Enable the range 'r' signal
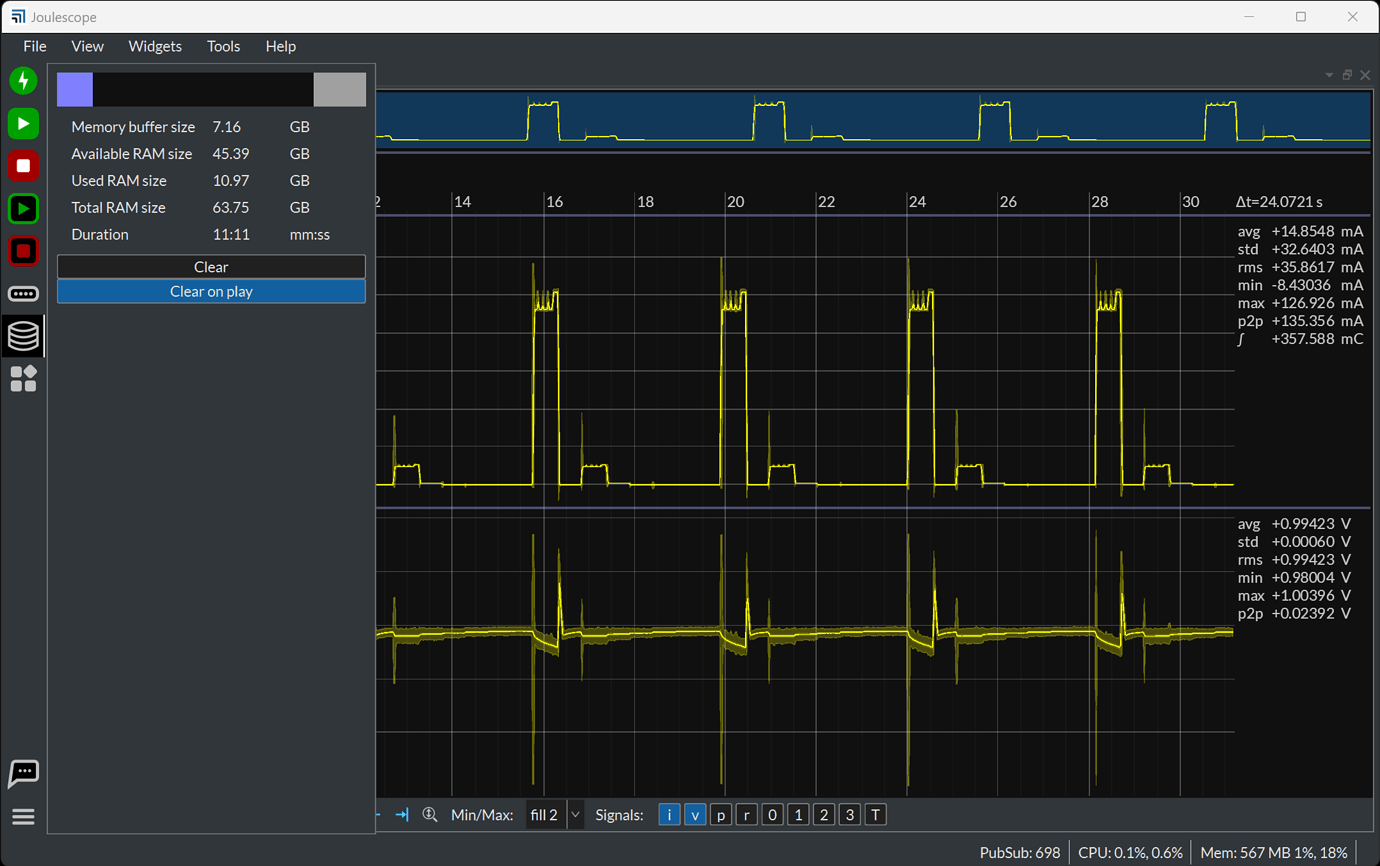1380x866 pixels. (x=747, y=815)
